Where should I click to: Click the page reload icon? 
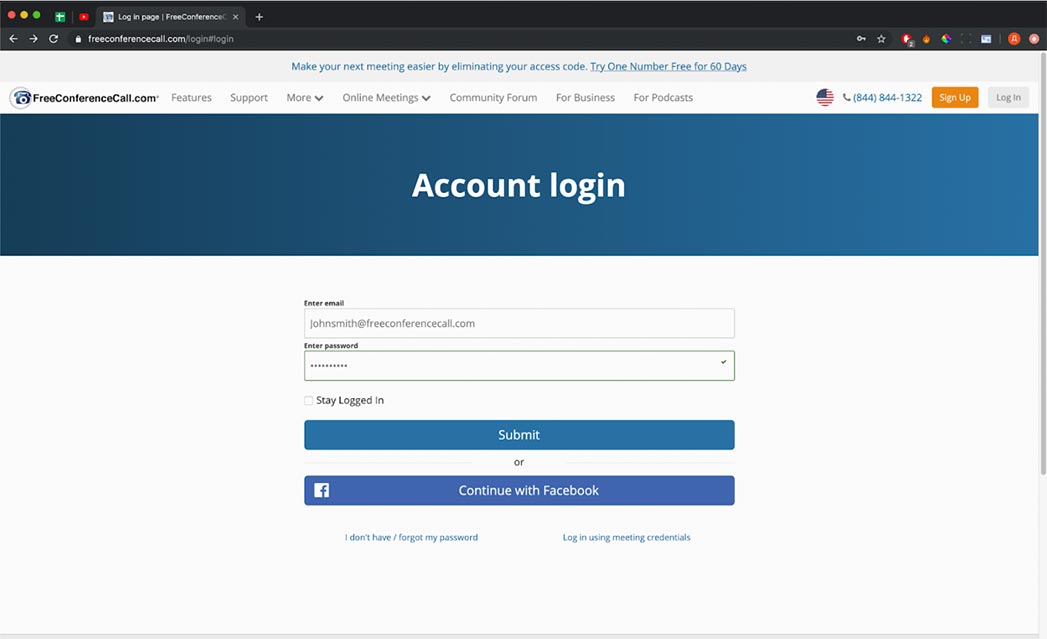click(x=55, y=38)
